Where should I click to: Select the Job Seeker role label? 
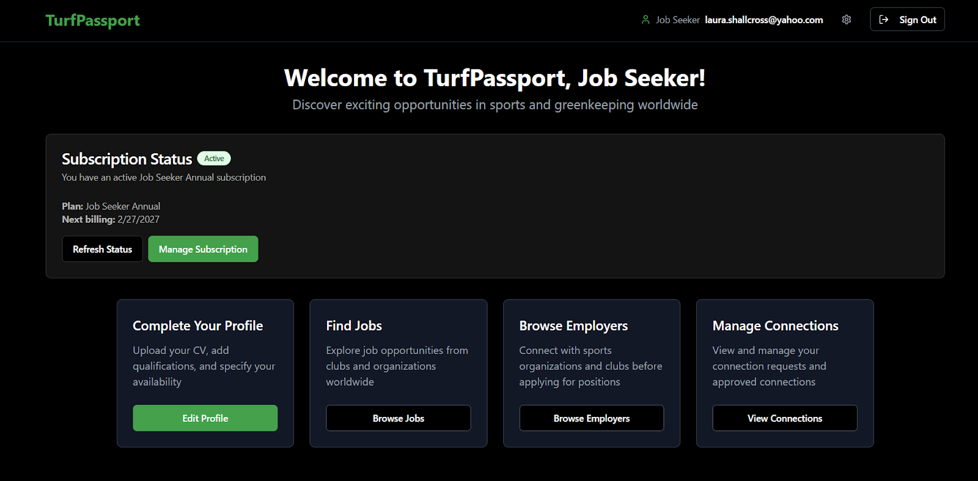coord(677,20)
